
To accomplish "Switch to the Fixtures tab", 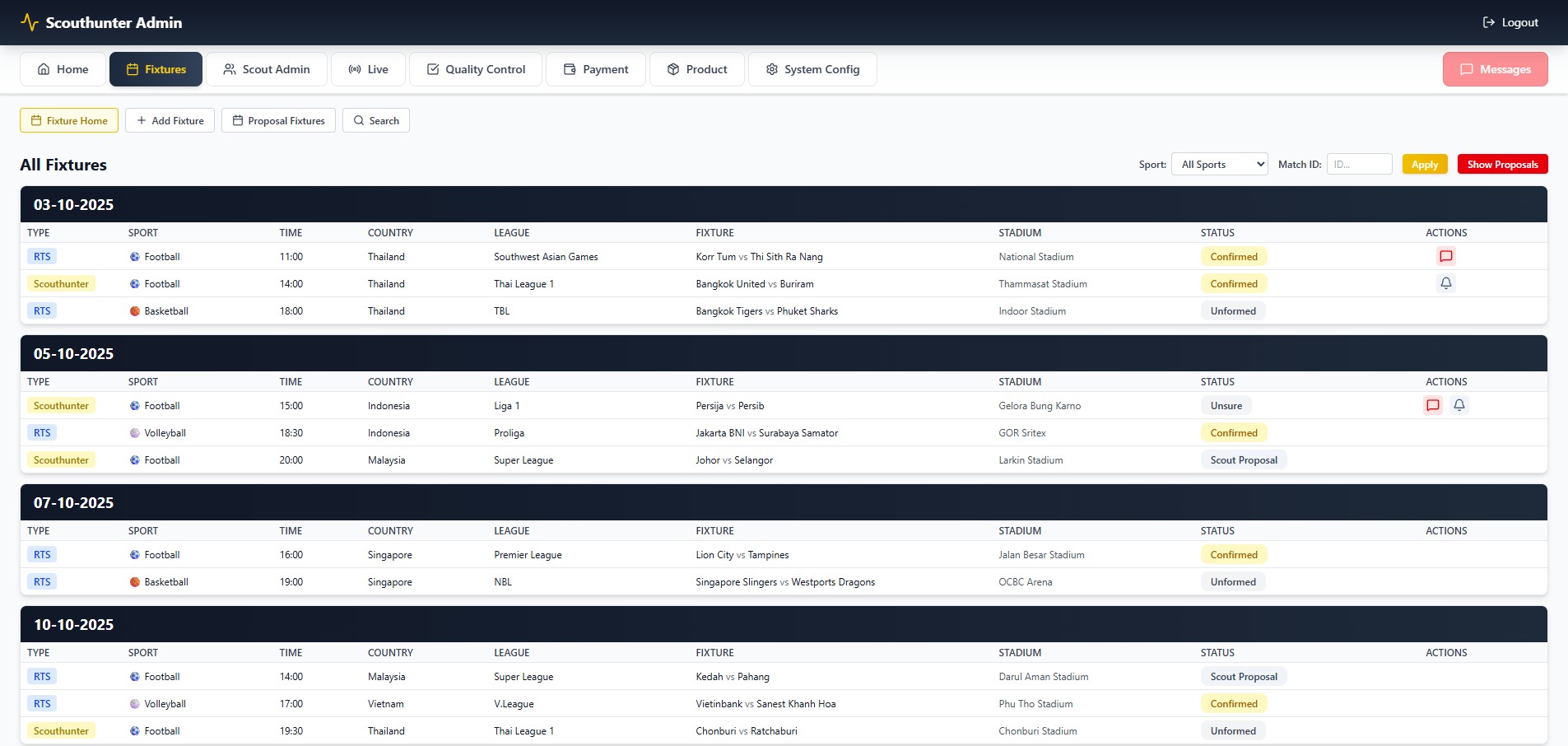I will coord(156,69).
